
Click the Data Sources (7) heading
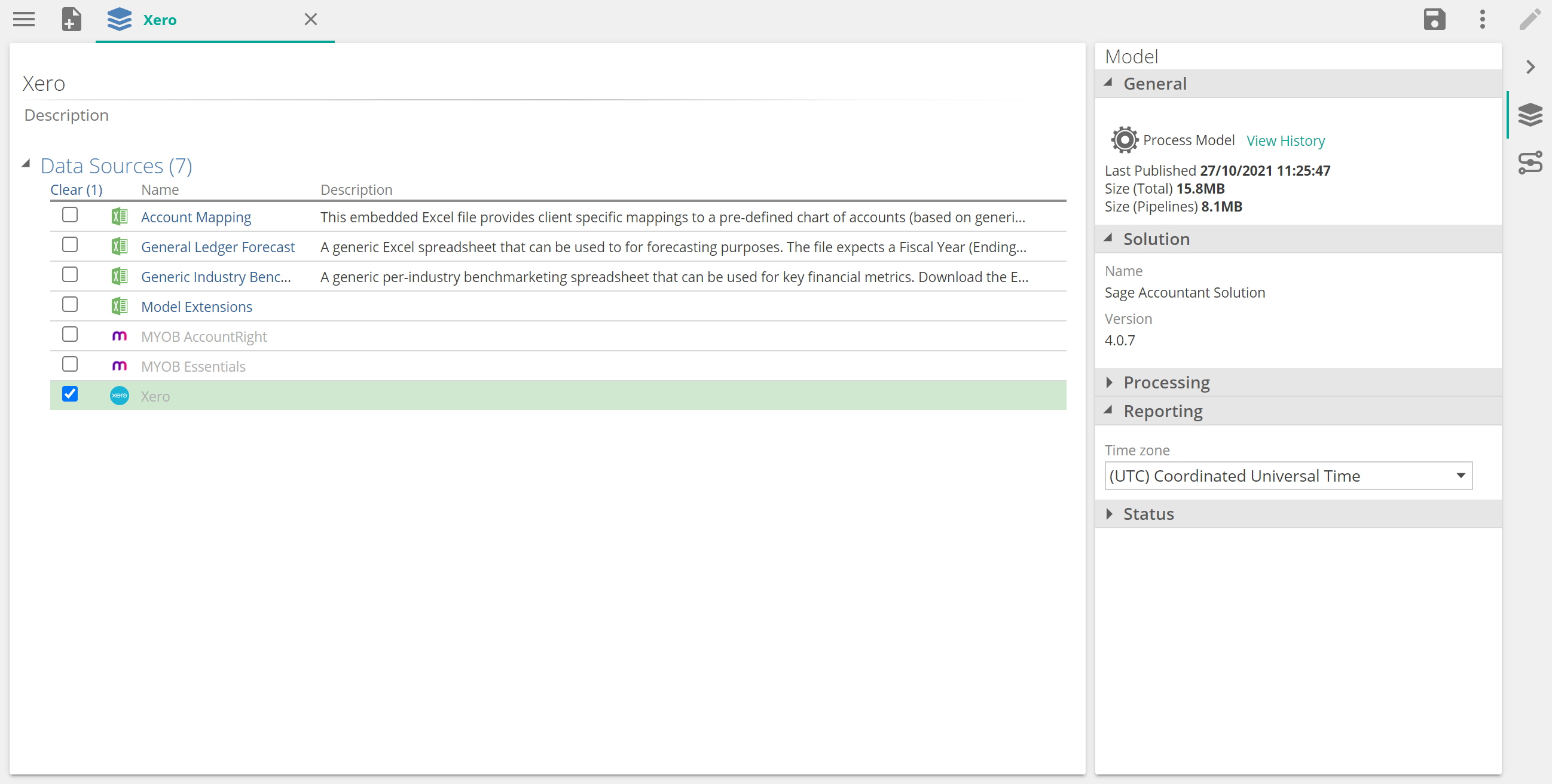coord(116,166)
